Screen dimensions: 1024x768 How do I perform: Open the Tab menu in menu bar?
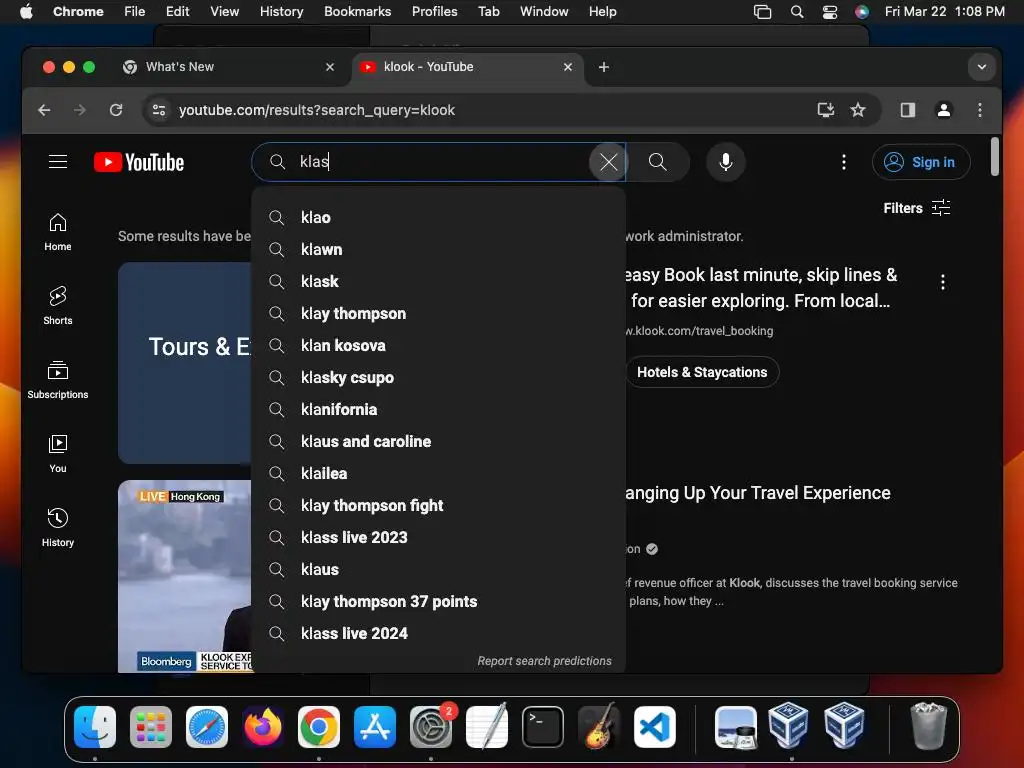pos(488,11)
